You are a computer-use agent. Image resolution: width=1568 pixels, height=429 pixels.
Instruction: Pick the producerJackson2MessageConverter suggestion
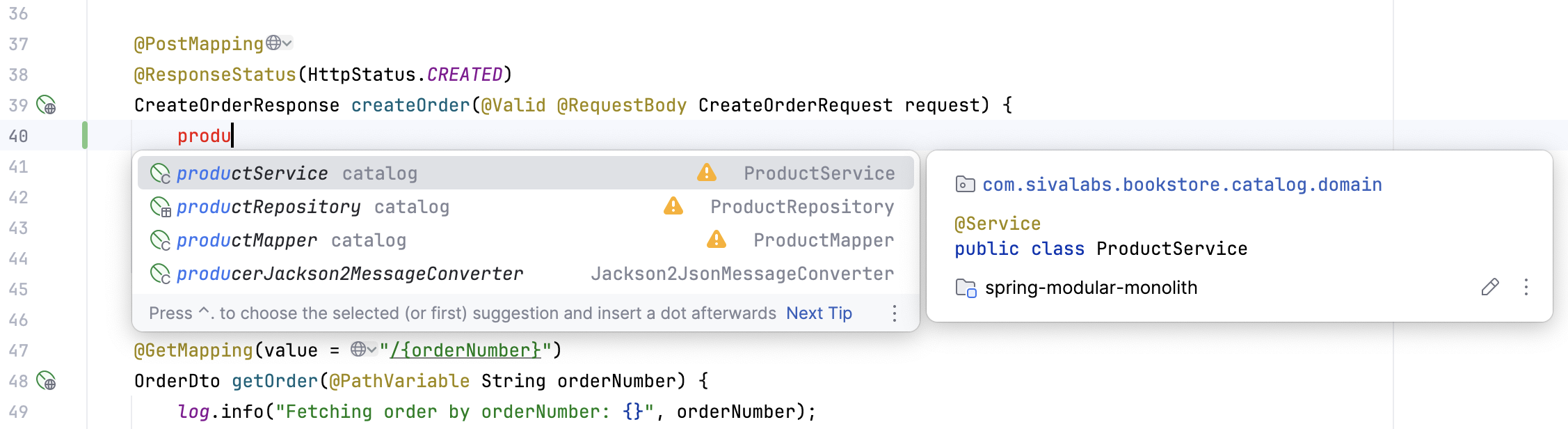349,274
